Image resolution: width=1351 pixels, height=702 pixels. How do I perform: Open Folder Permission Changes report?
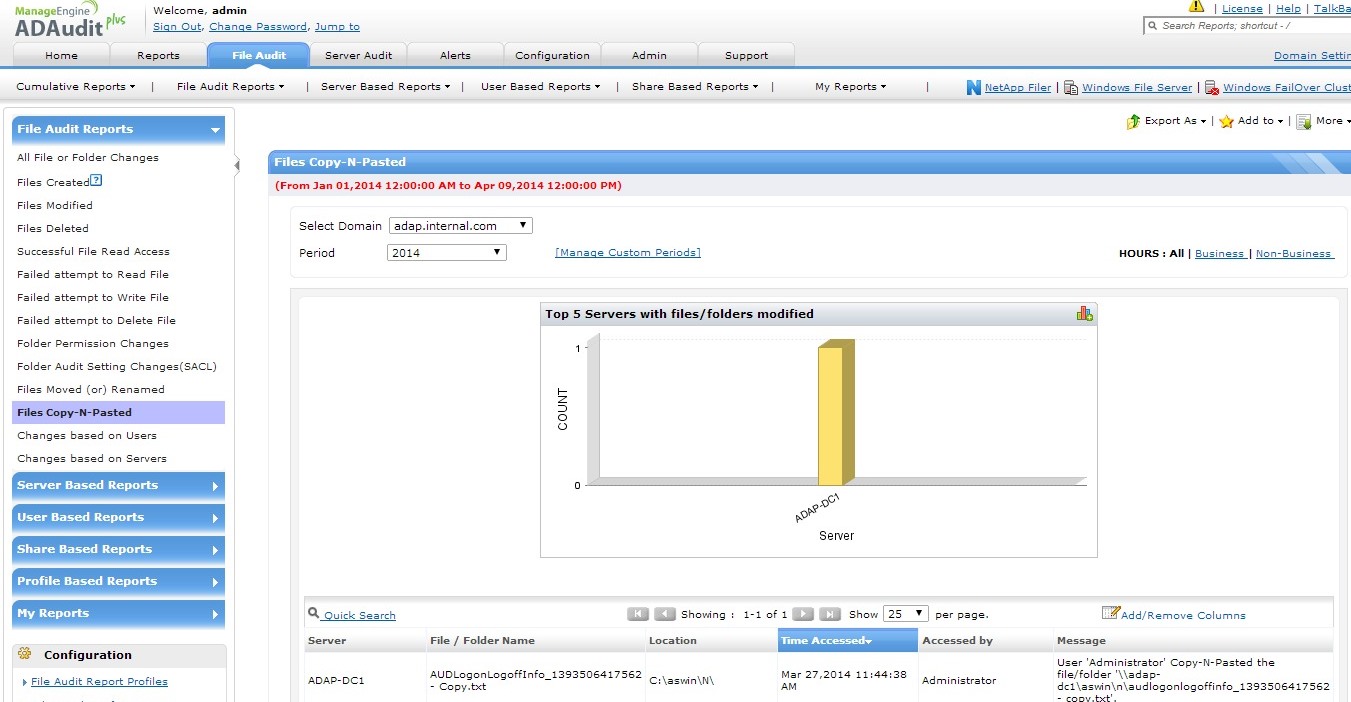point(93,344)
